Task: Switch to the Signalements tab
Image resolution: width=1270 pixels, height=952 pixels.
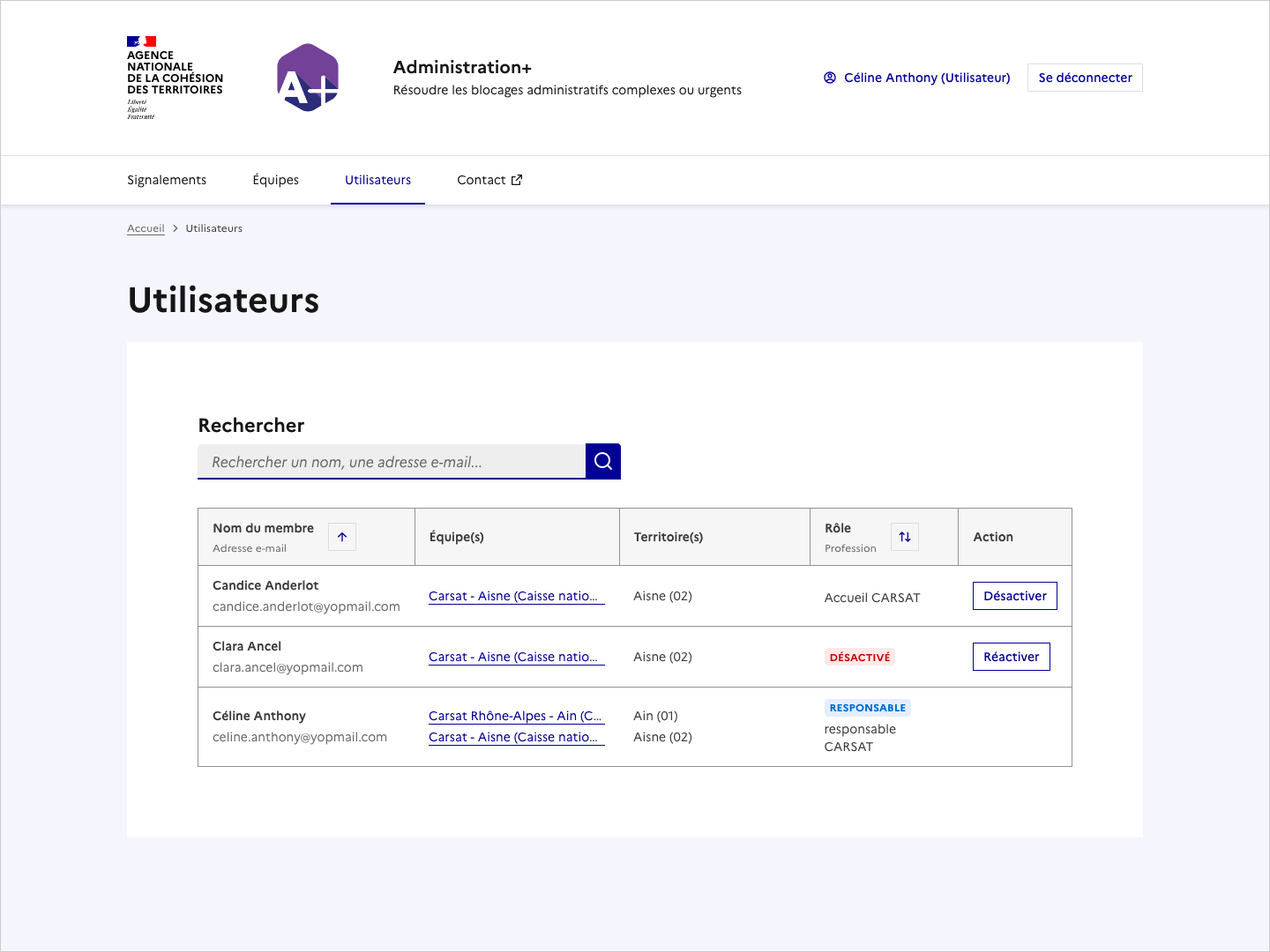Action: click(167, 180)
